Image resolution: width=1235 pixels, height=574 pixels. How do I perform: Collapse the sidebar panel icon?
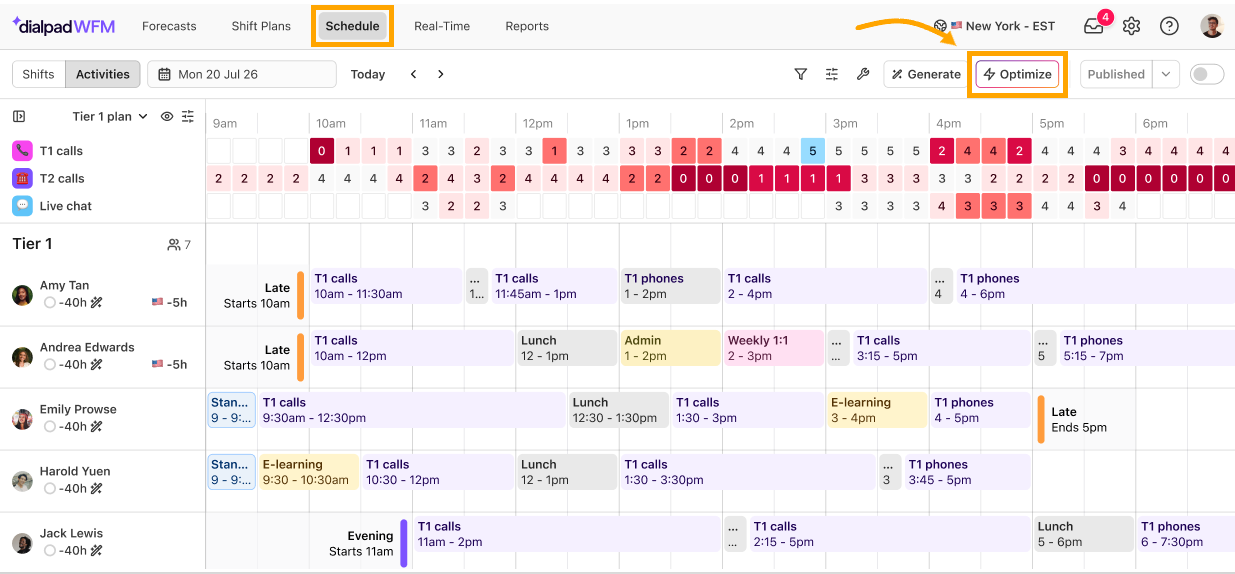pyautogui.click(x=19, y=116)
